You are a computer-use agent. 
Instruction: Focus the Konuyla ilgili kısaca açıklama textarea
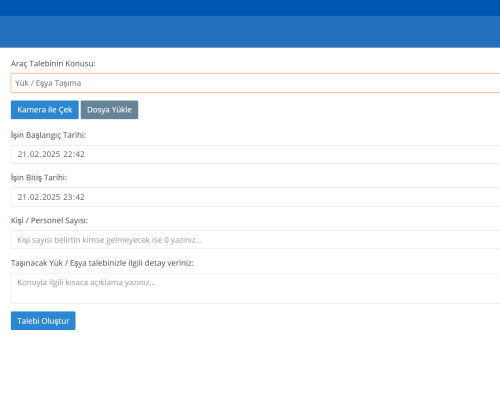[x=255, y=288]
